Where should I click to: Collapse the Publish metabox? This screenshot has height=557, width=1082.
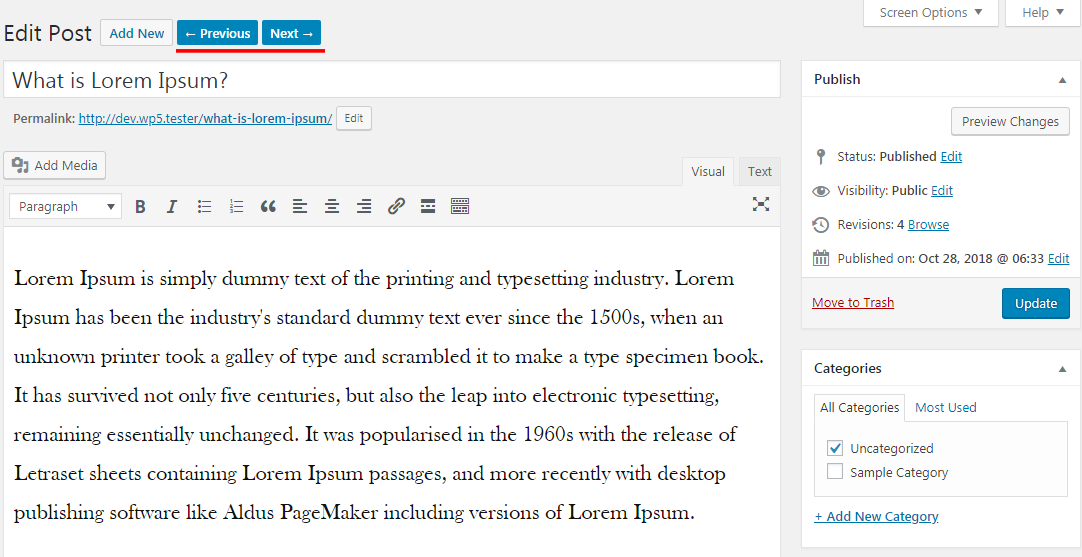pyautogui.click(x=1063, y=80)
